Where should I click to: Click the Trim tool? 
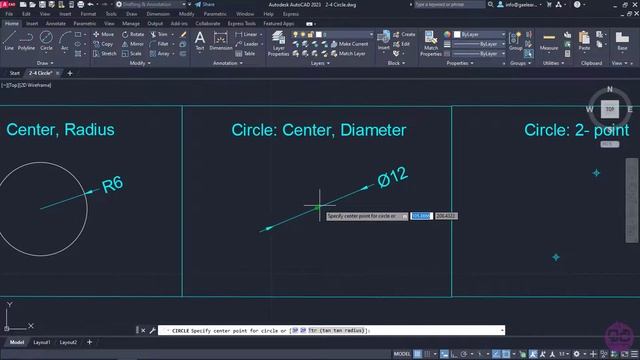coord(159,34)
